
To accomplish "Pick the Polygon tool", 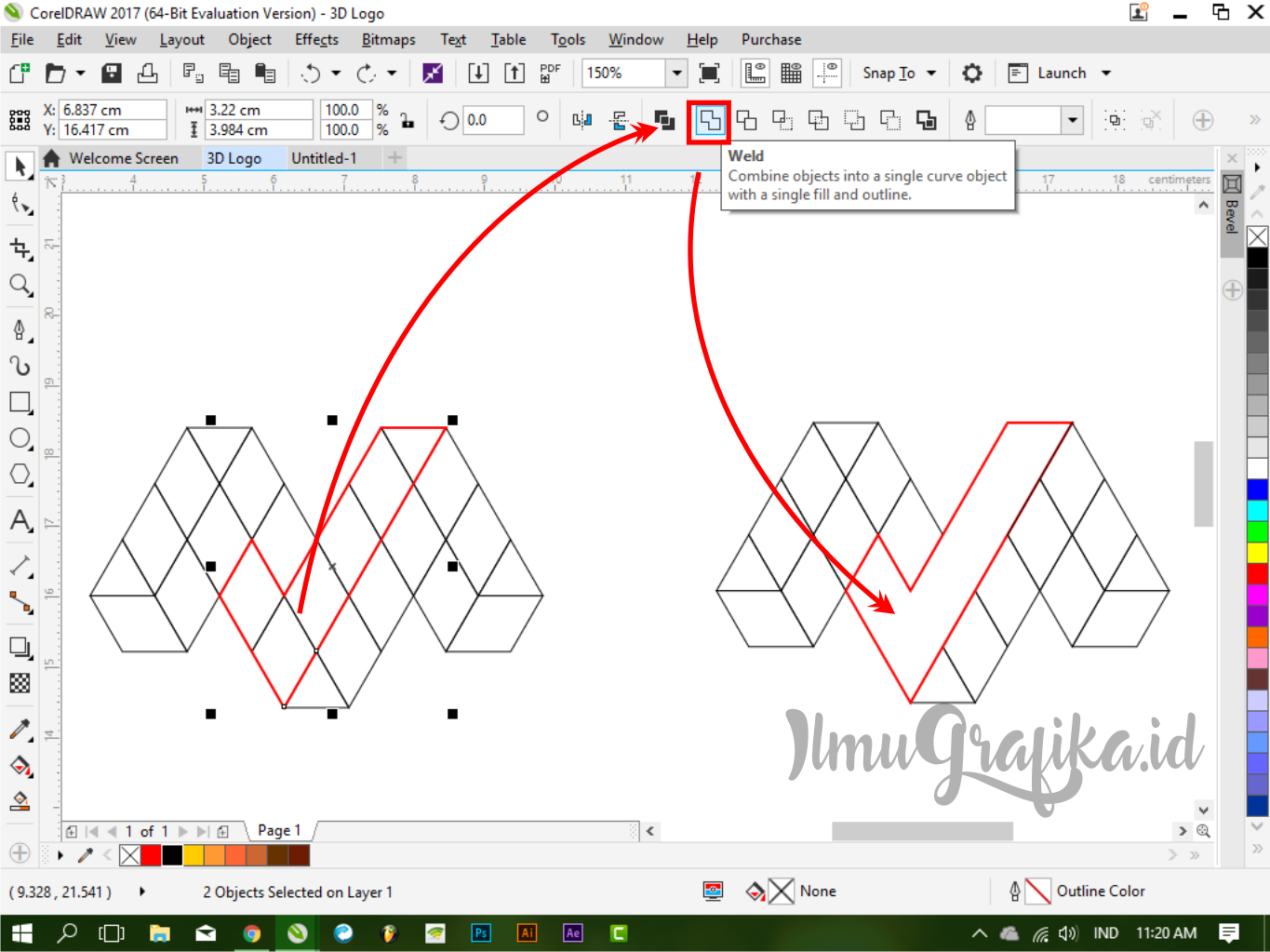I will [x=20, y=475].
